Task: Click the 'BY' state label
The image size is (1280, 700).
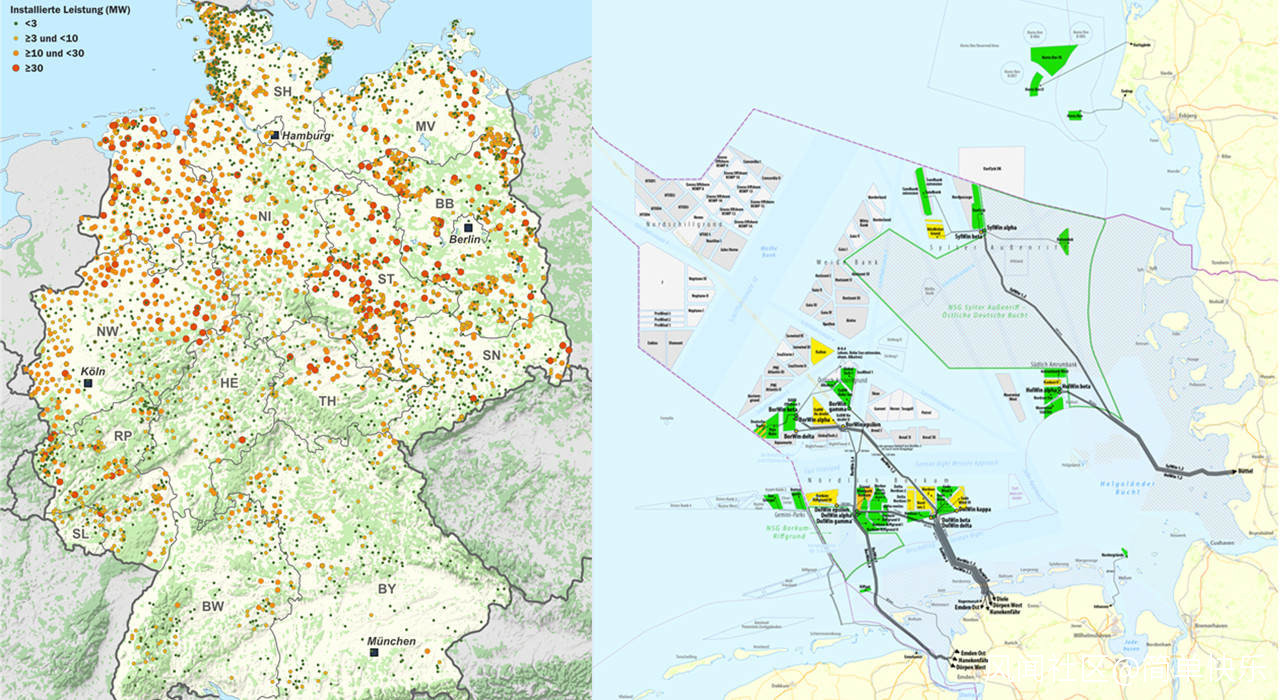Action: pos(387,589)
